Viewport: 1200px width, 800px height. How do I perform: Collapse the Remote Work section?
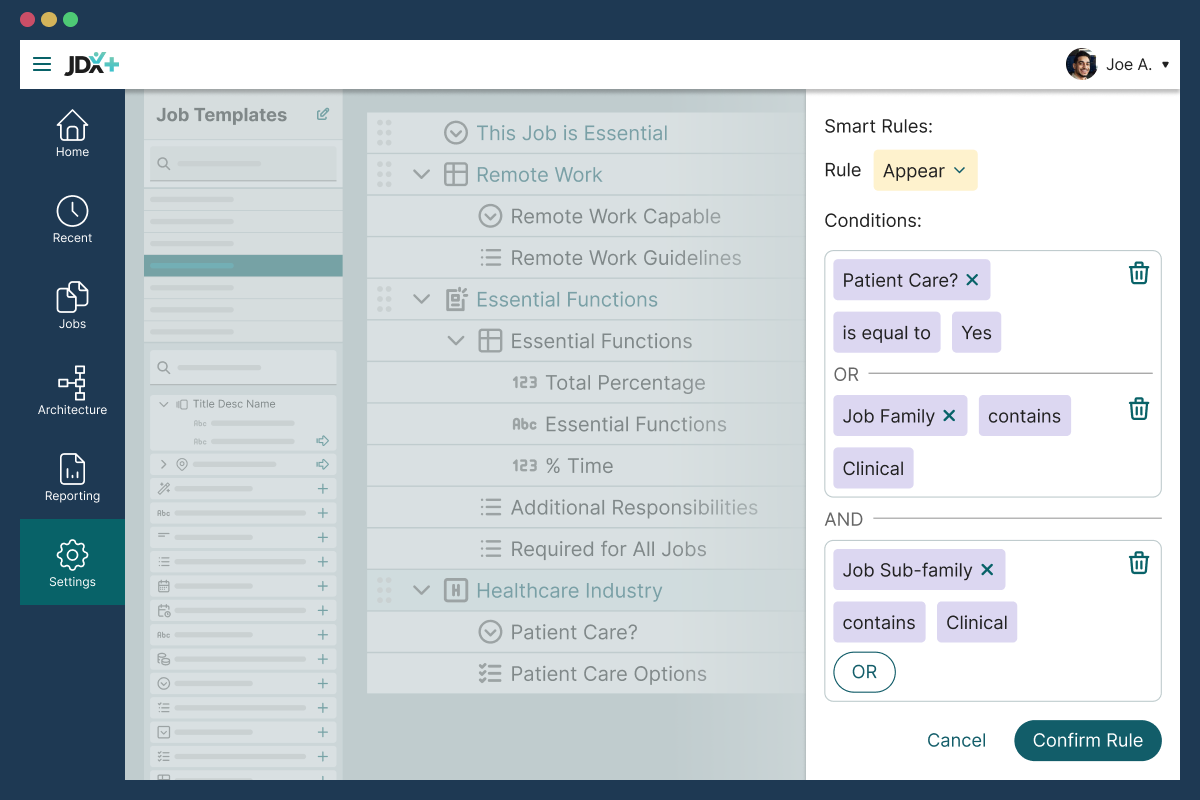[420, 174]
